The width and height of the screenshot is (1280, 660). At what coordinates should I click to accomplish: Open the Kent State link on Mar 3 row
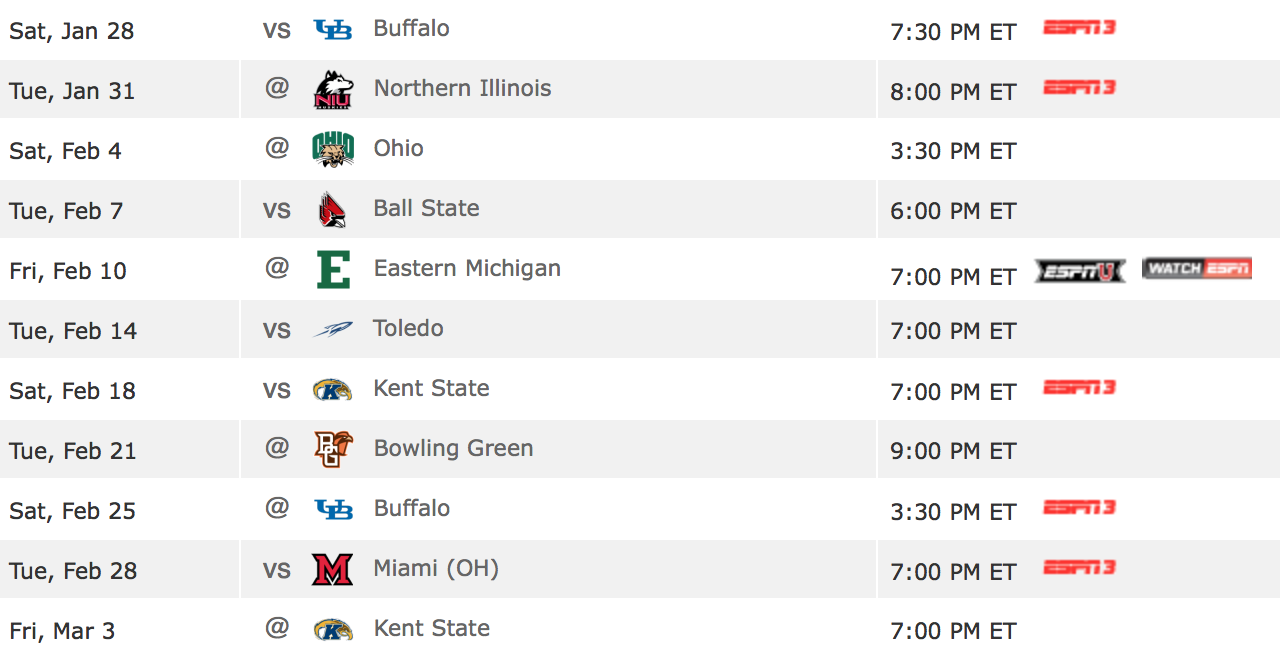click(431, 628)
